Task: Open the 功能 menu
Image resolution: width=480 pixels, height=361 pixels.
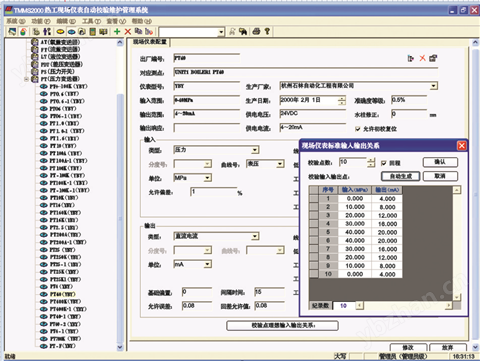Action: [x=41, y=21]
